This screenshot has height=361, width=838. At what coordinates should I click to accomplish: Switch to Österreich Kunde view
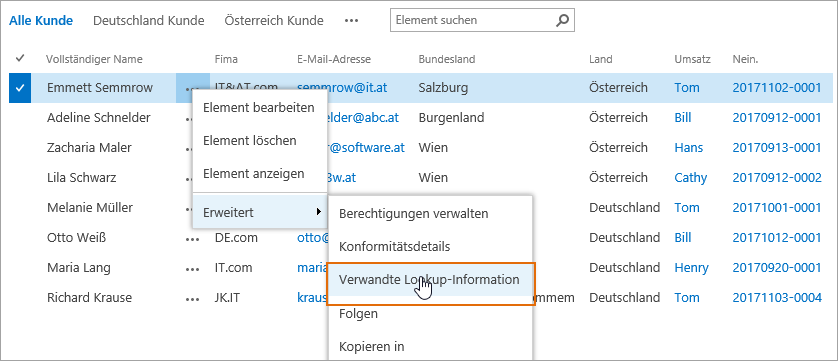[x=274, y=21]
